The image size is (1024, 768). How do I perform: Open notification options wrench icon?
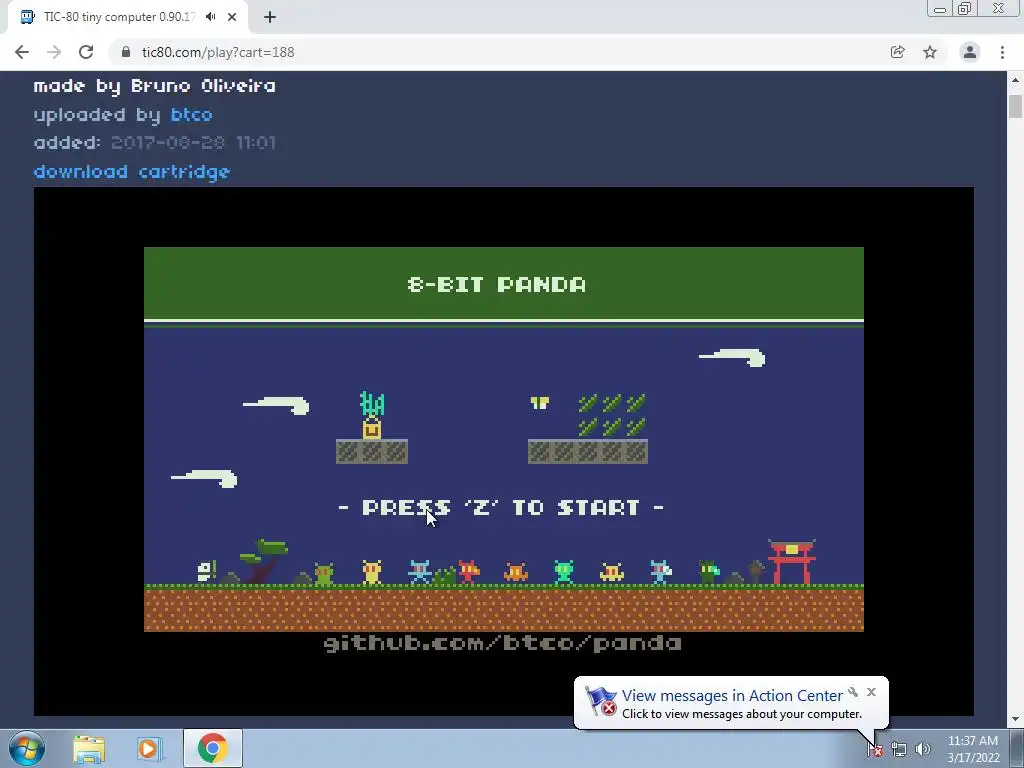pyautogui.click(x=853, y=692)
